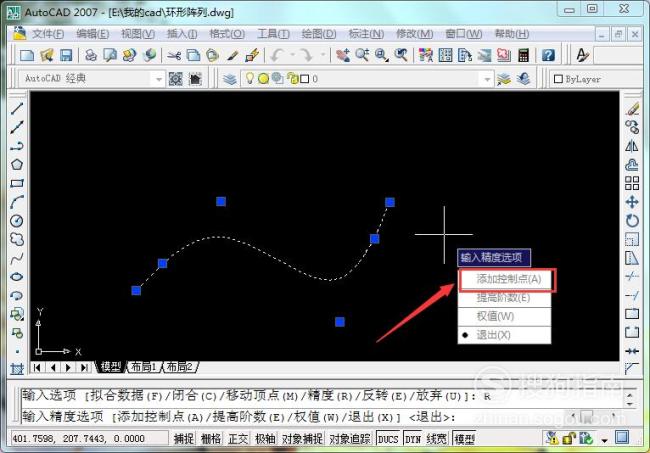Select the Revision Cloud tool
This screenshot has height=453, width=650.
tap(17, 239)
